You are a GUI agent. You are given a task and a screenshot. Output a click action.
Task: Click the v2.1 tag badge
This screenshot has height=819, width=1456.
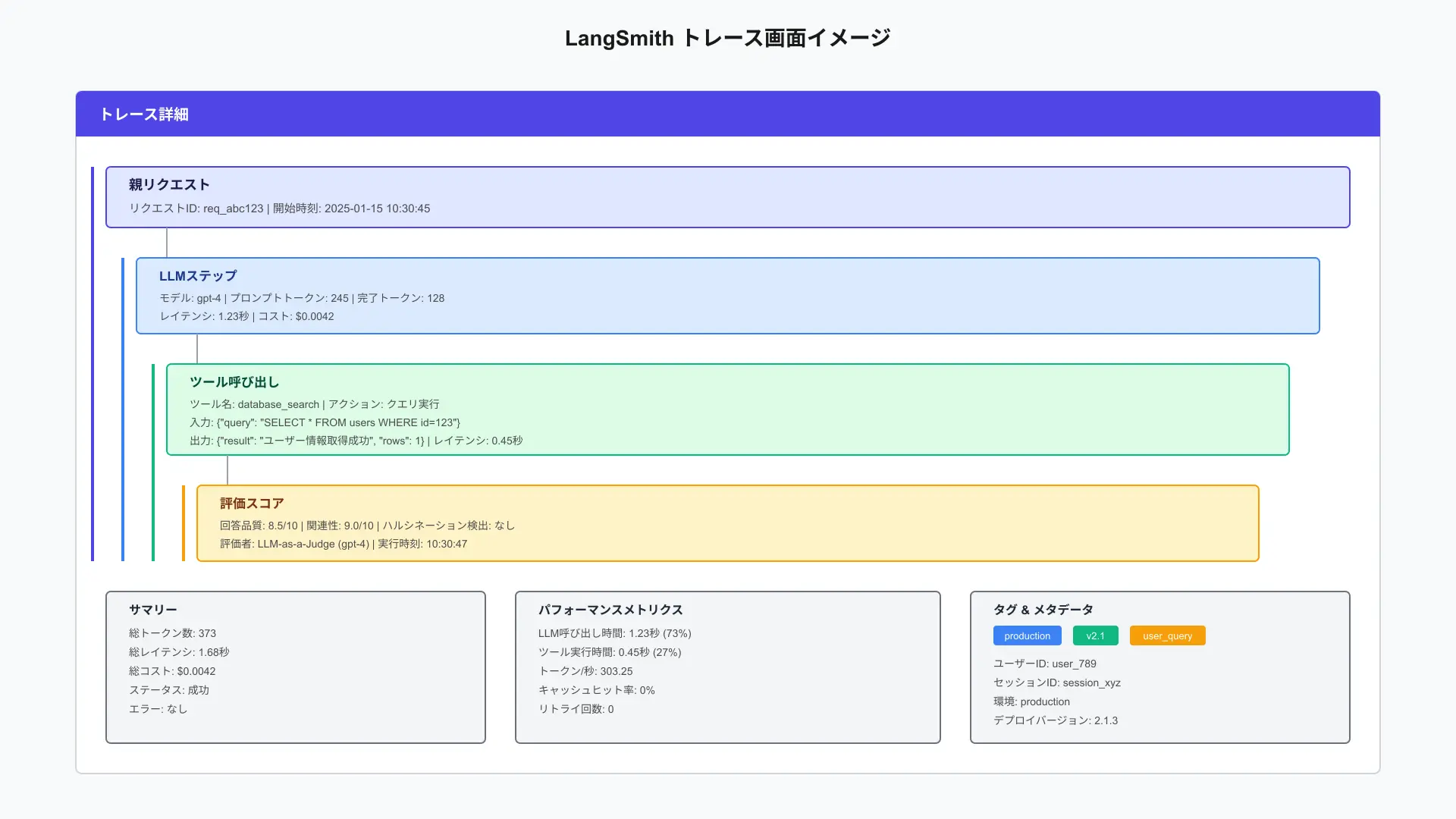click(x=1095, y=635)
